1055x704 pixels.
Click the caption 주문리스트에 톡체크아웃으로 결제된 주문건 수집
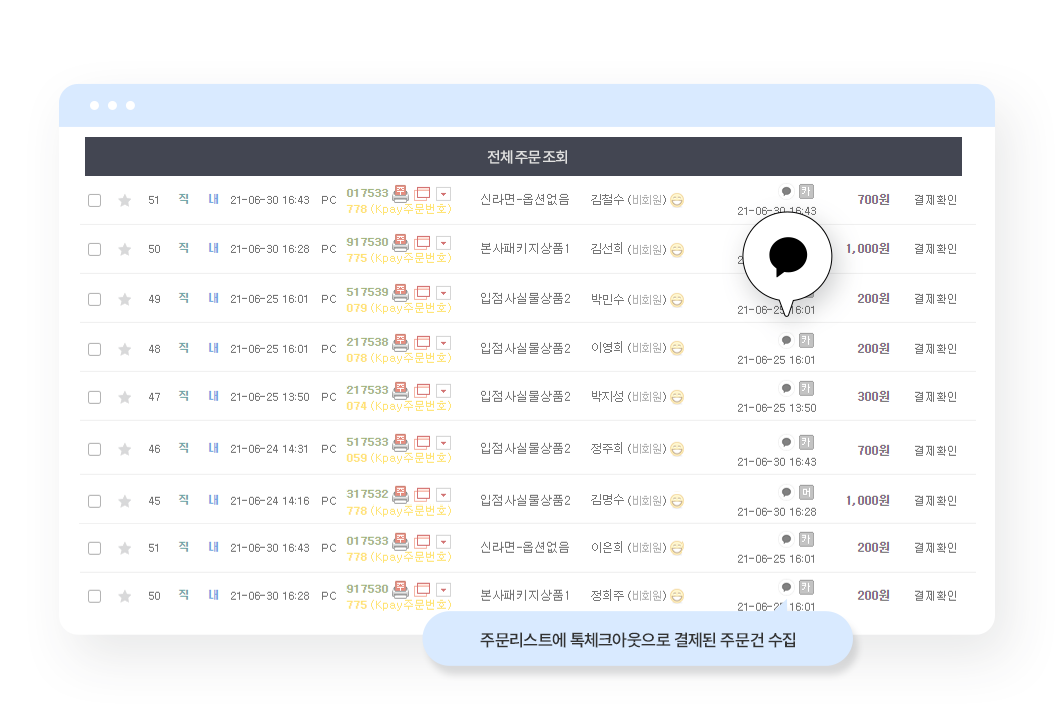tap(638, 639)
